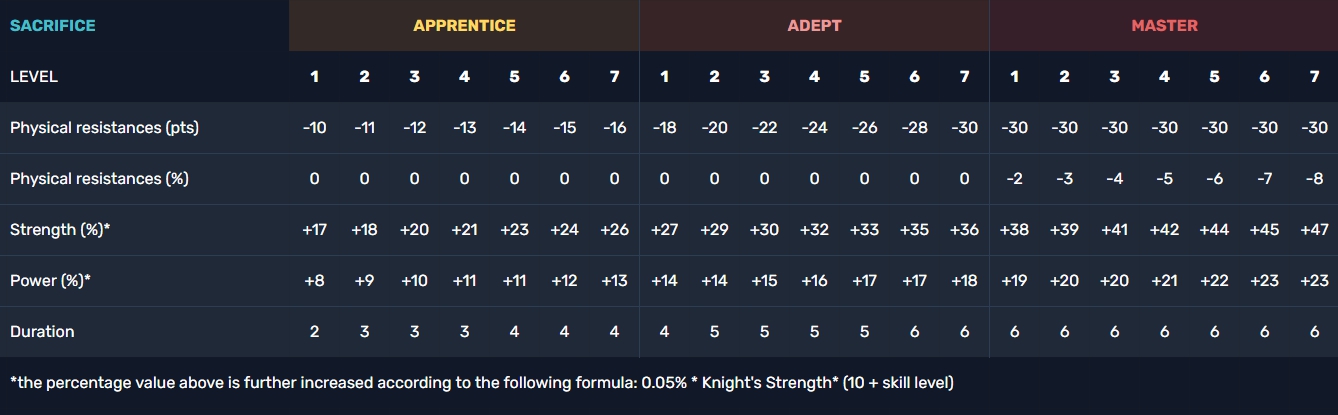The height and width of the screenshot is (415, 1338).
Task: Click the -8 Physical resistances percent value
Action: coord(1314,179)
